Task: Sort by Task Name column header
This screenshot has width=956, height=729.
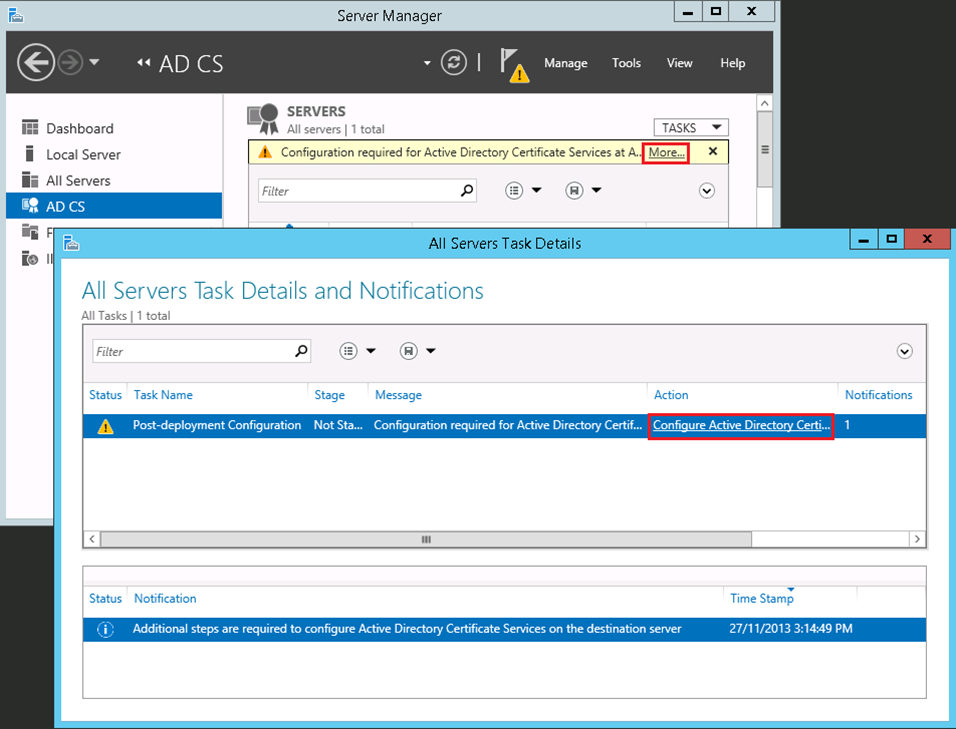Action: coord(163,395)
